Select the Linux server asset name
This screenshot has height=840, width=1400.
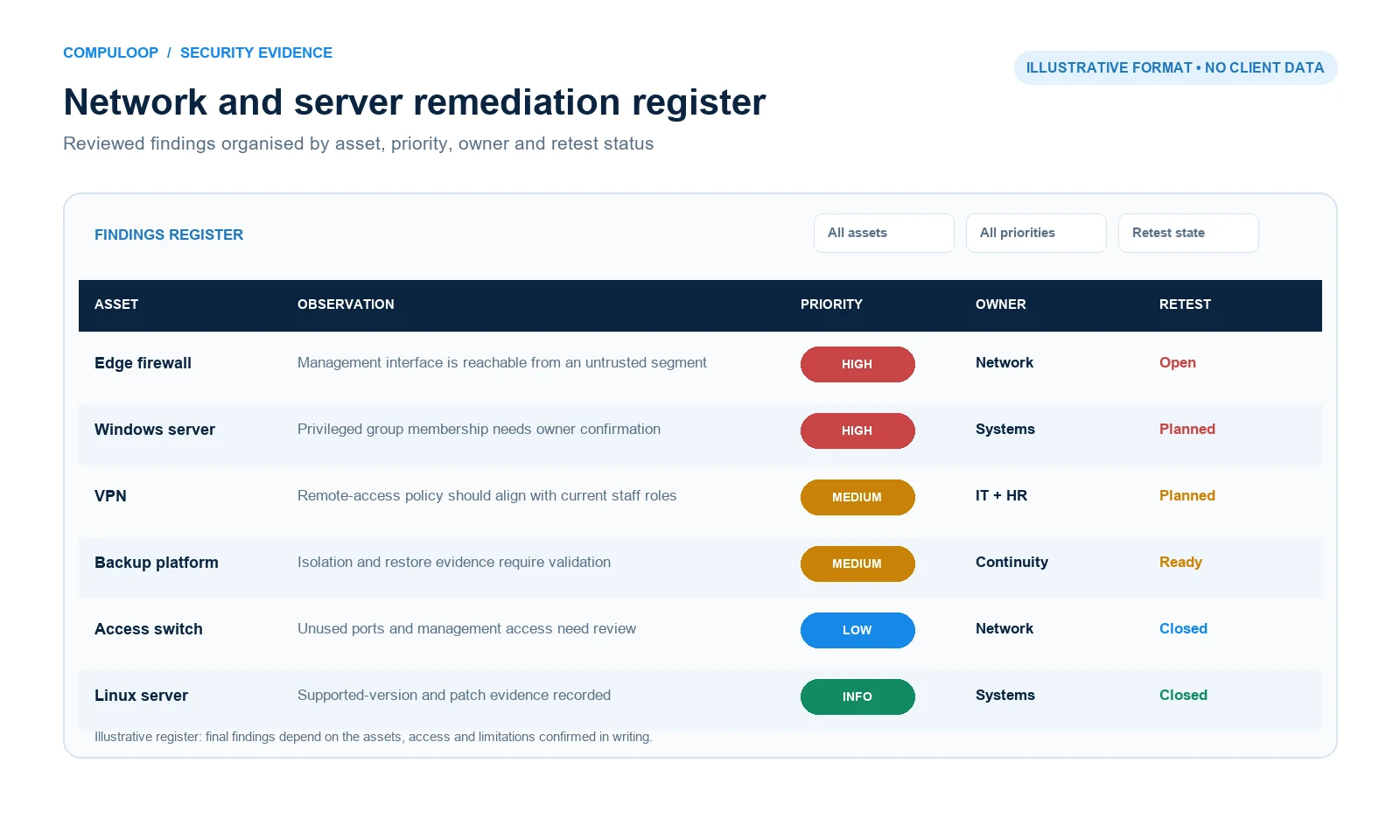[x=141, y=696]
